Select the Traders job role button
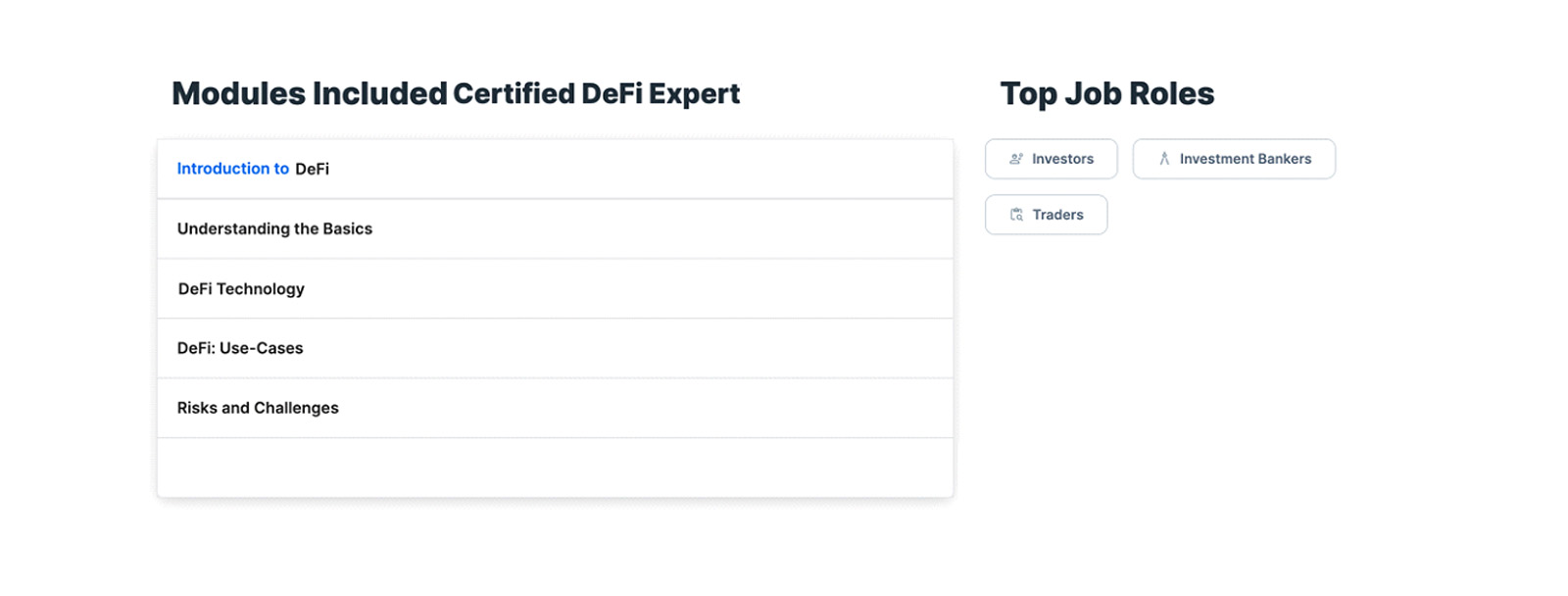Viewport: 1568px width, 596px height. (1046, 215)
